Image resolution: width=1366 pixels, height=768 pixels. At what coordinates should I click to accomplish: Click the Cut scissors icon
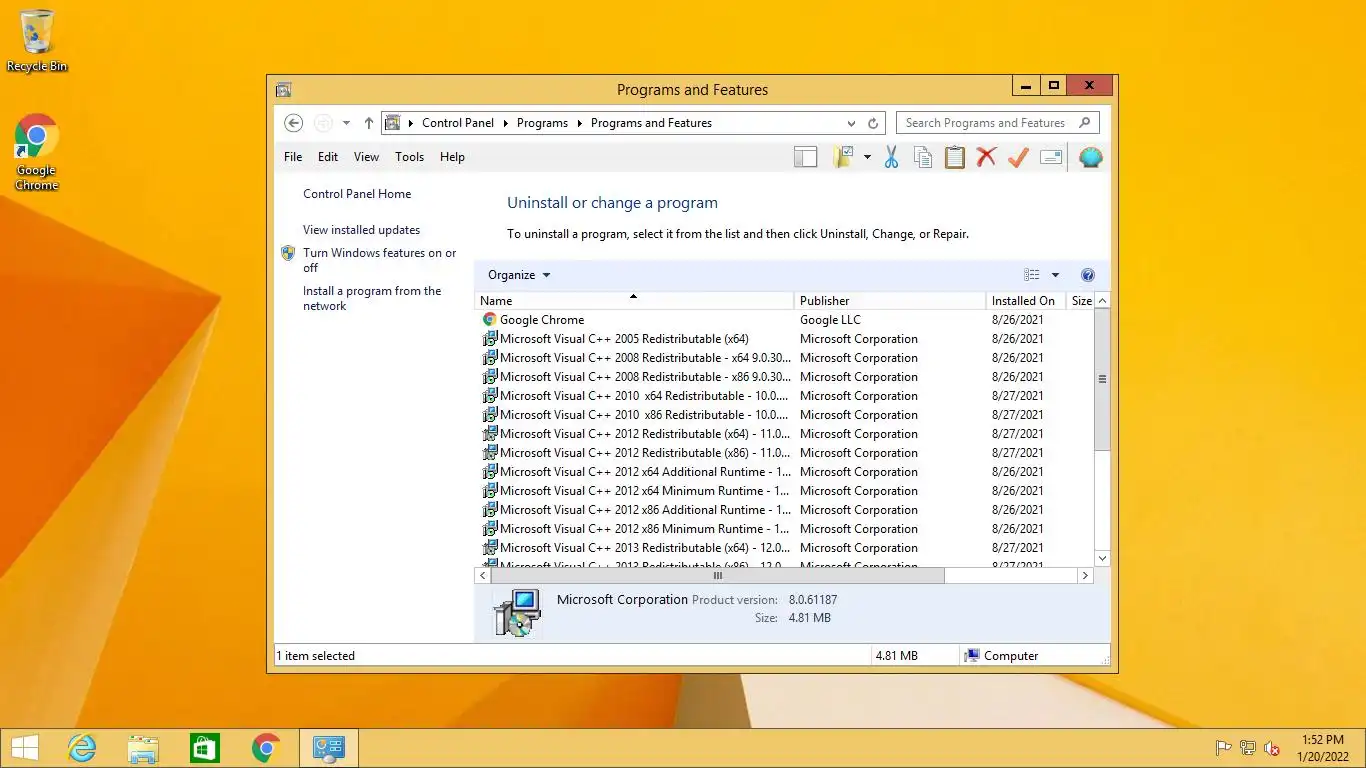(891, 157)
